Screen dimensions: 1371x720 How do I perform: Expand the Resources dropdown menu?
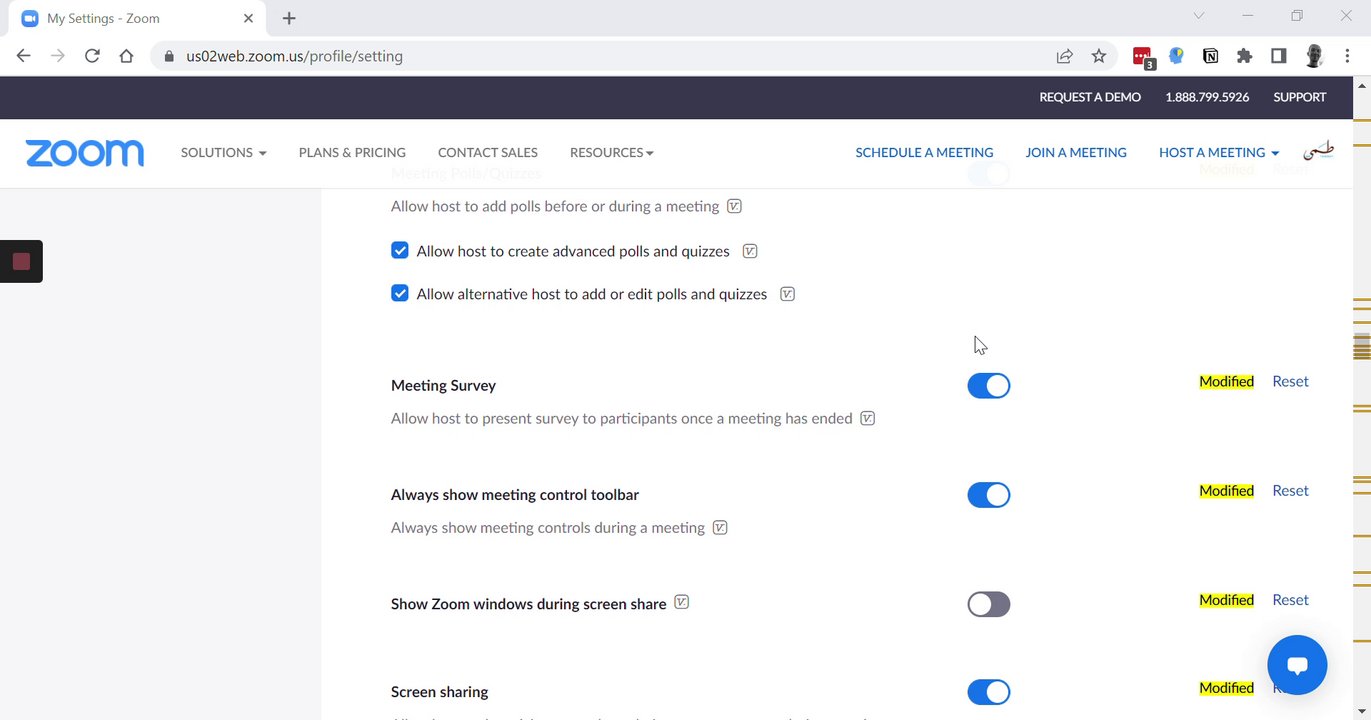[611, 153]
